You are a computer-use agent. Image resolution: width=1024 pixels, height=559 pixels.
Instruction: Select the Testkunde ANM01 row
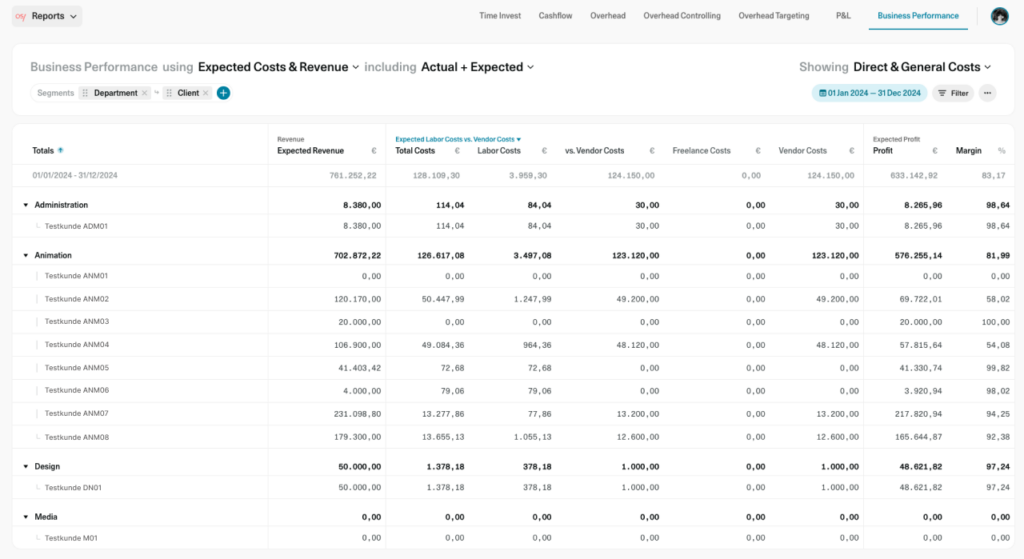[513, 276]
